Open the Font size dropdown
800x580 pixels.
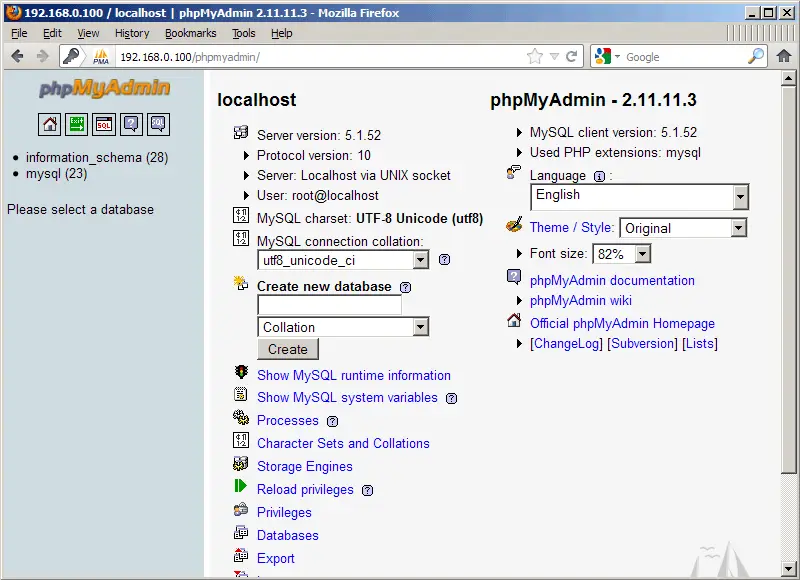click(x=622, y=254)
